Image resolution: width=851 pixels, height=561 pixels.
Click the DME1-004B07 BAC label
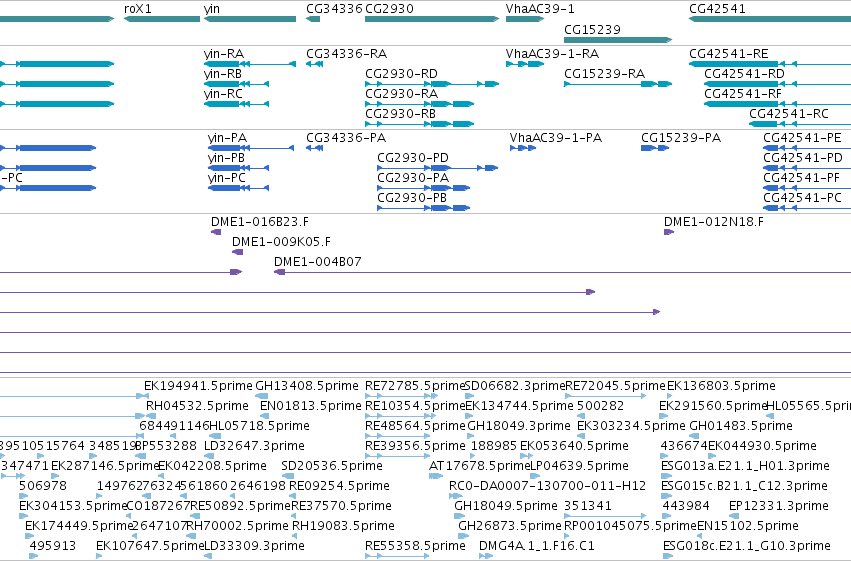pos(317,262)
